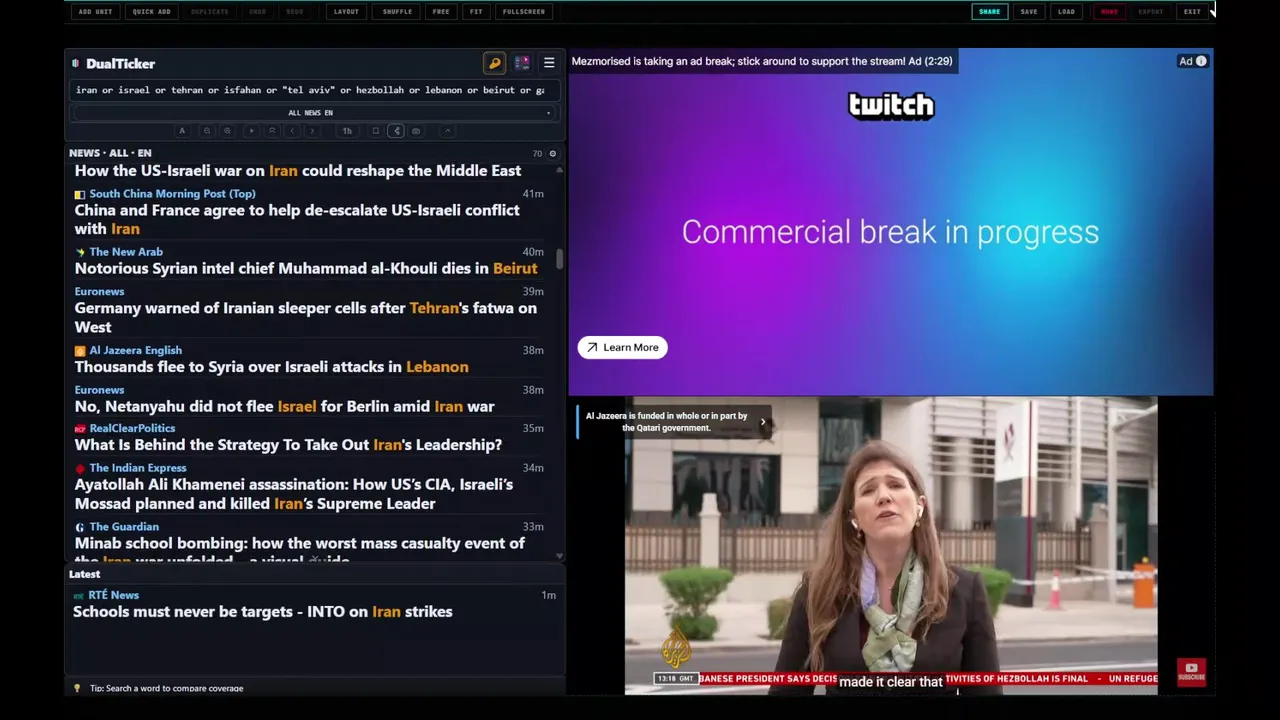
Task: Click the play ticker icon
Action: click(251, 131)
